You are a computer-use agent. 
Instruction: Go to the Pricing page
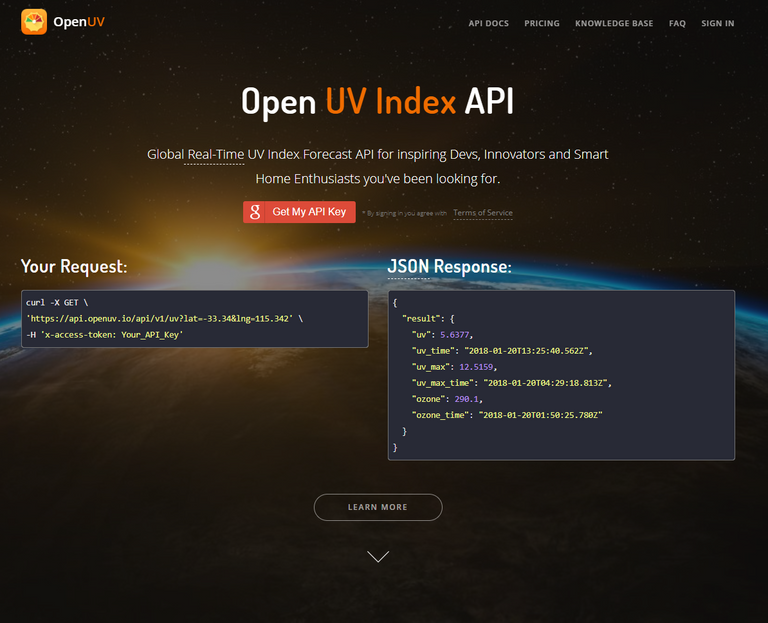(x=542, y=24)
